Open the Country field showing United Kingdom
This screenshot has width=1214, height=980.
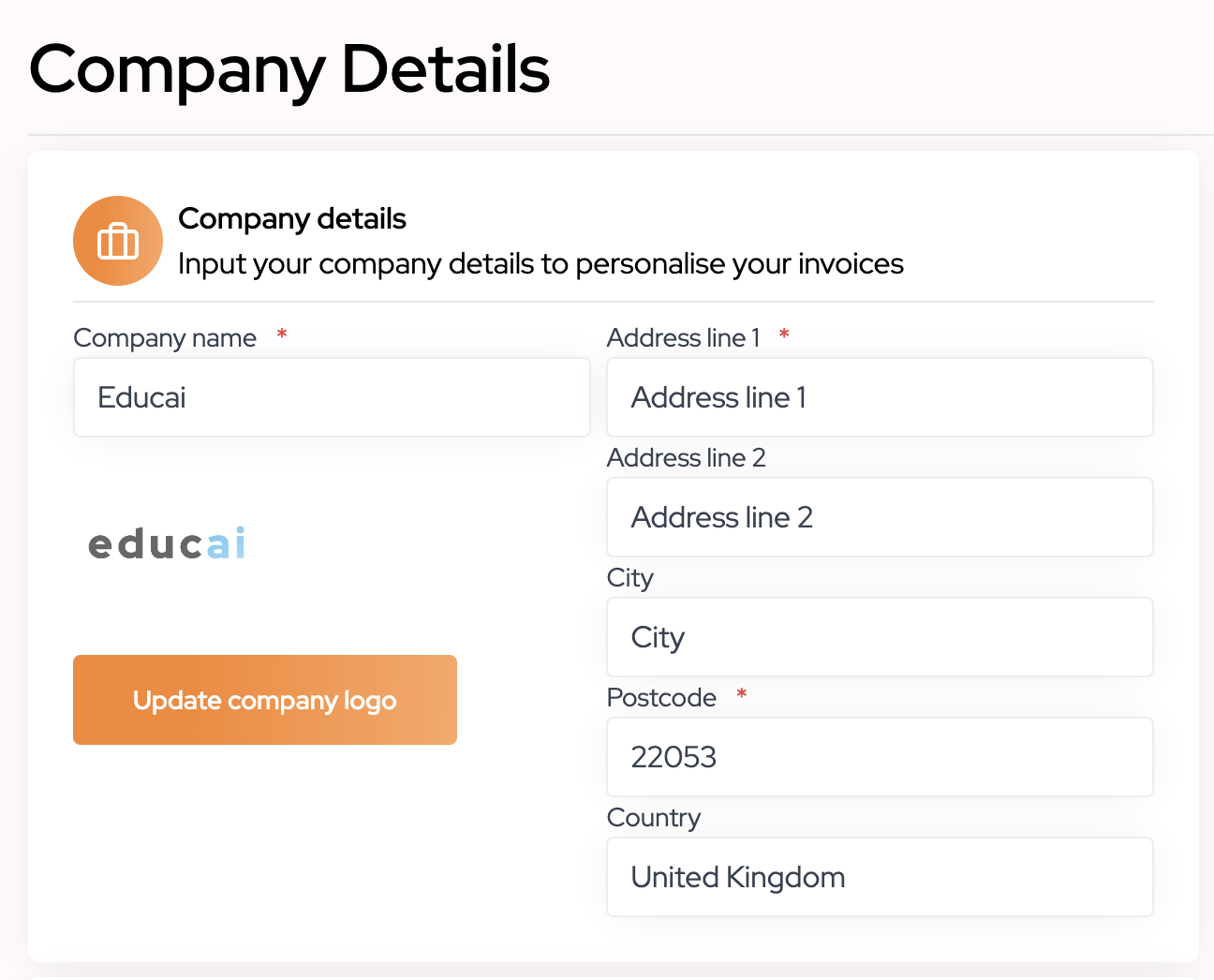coord(880,877)
